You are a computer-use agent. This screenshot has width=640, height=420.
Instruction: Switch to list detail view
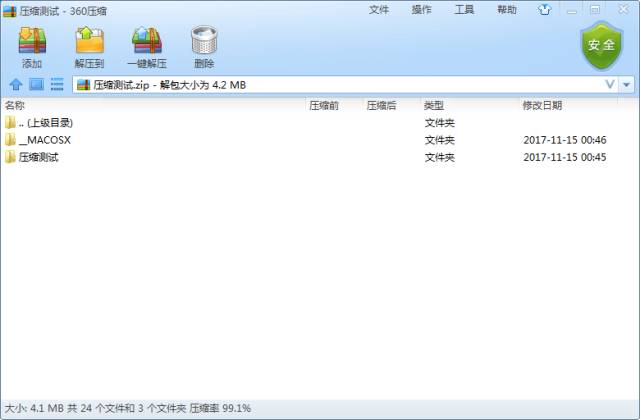[57, 84]
